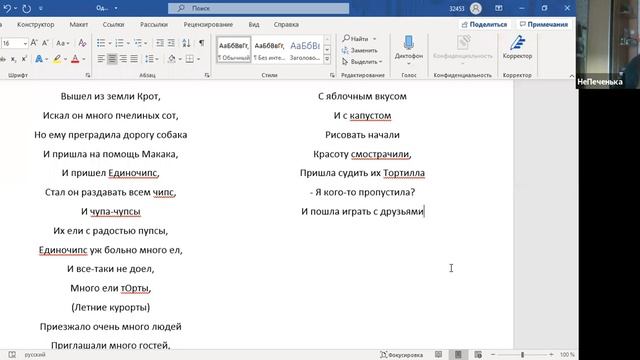640x360 pixels.
Task: Toggle ribbon display options icon
Action: coord(498,8)
